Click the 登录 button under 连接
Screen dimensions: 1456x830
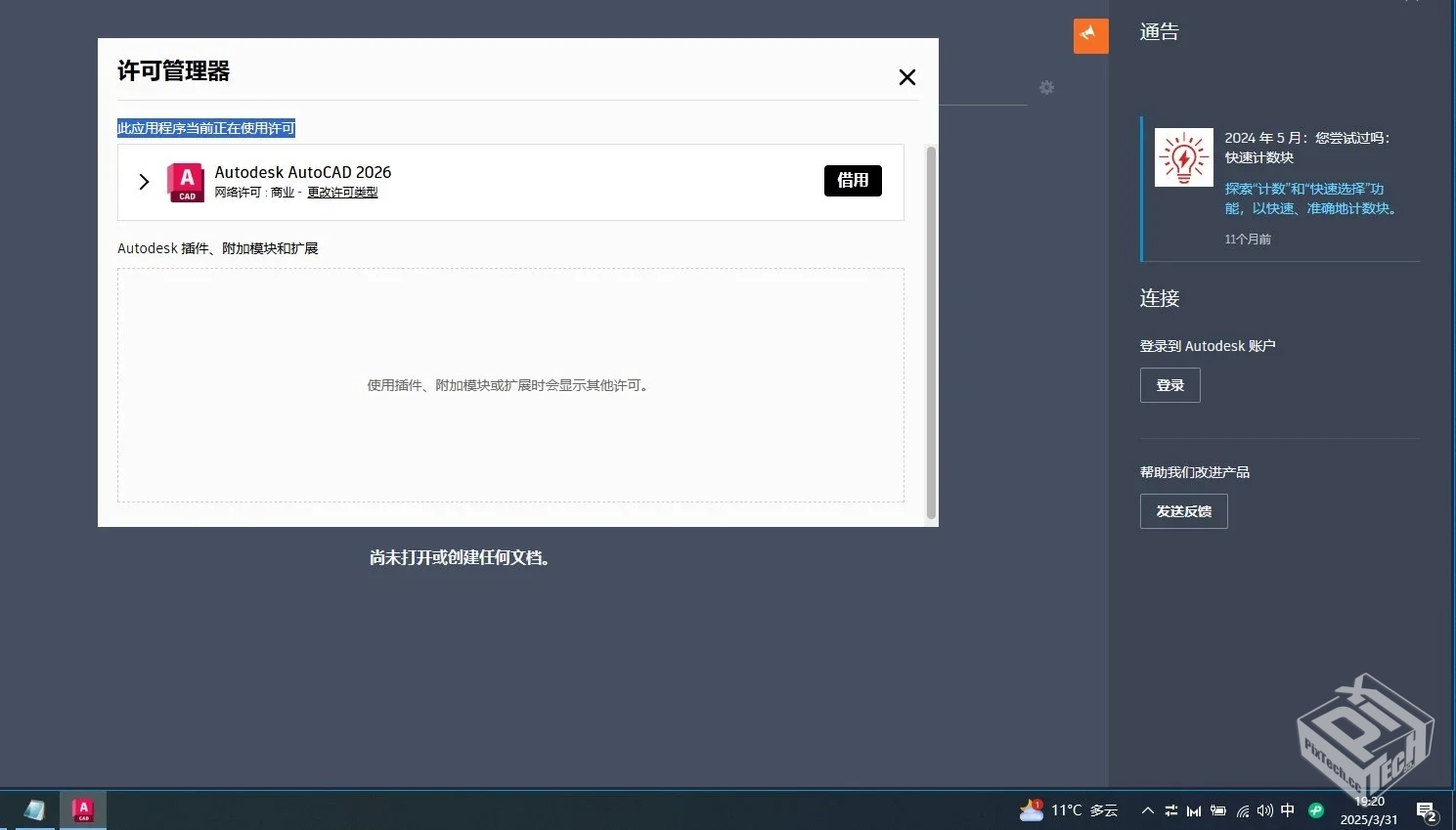(x=1169, y=385)
